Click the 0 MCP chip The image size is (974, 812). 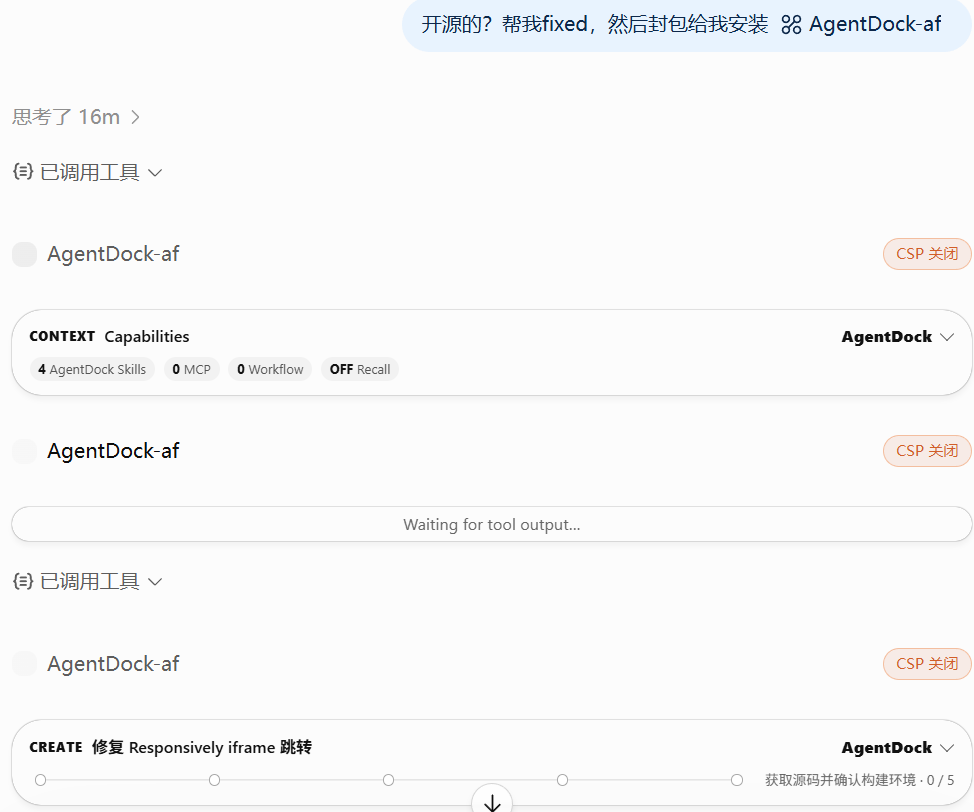coord(191,369)
